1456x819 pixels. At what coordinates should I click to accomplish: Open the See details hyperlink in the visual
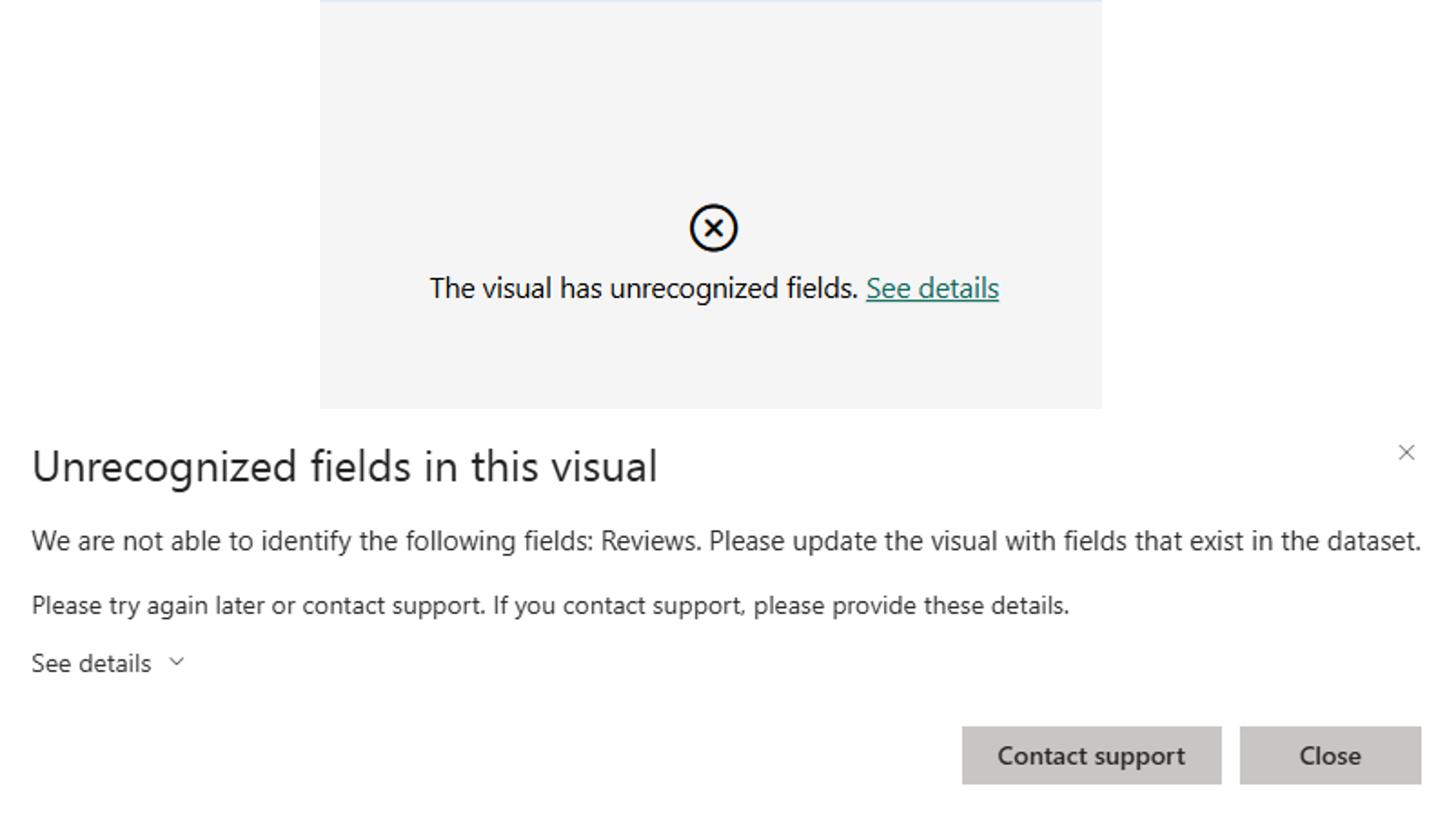[932, 288]
